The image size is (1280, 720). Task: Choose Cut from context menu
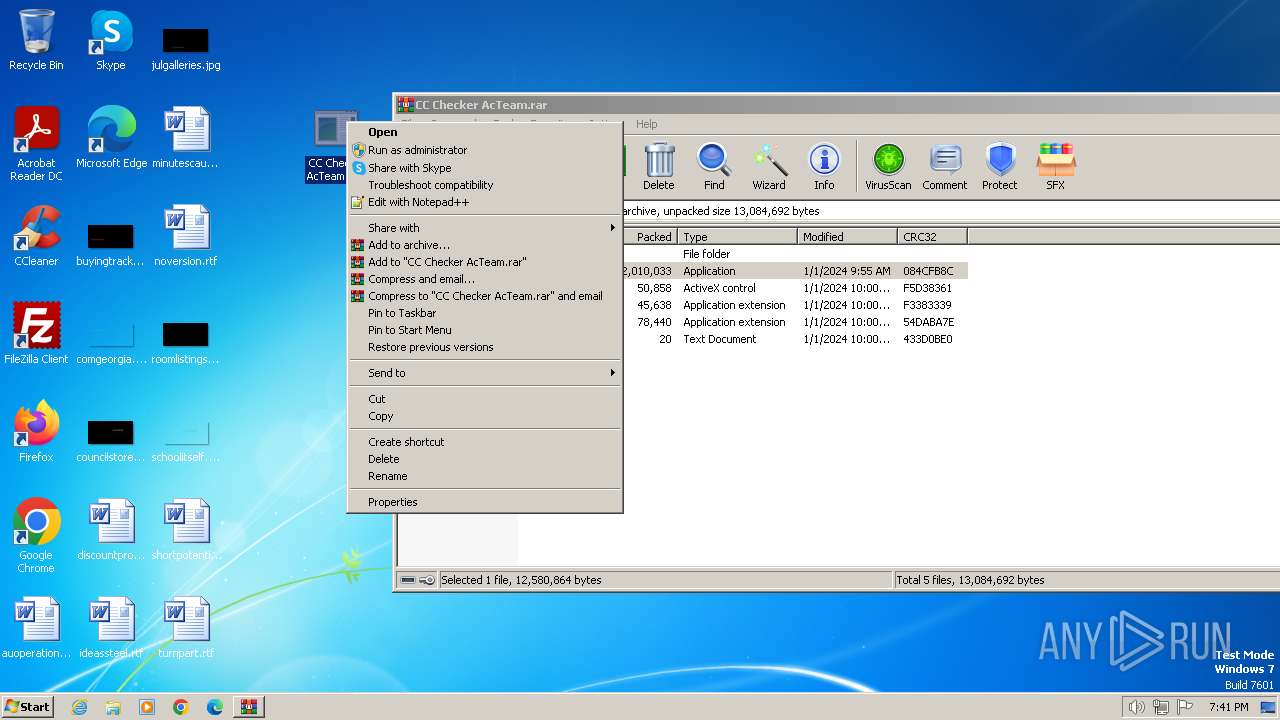click(x=485, y=399)
